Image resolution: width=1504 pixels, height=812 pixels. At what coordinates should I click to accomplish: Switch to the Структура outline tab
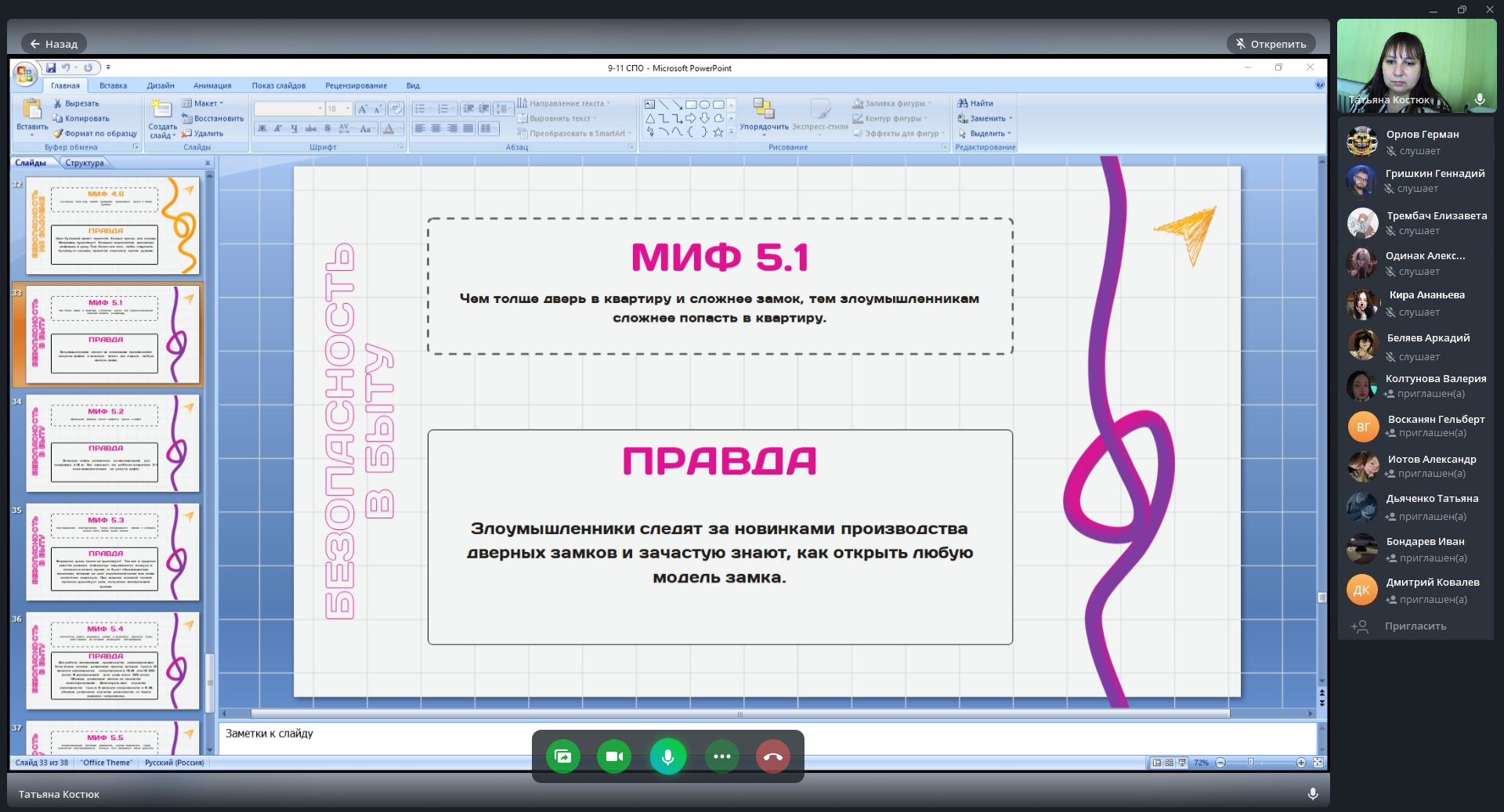[x=85, y=163]
